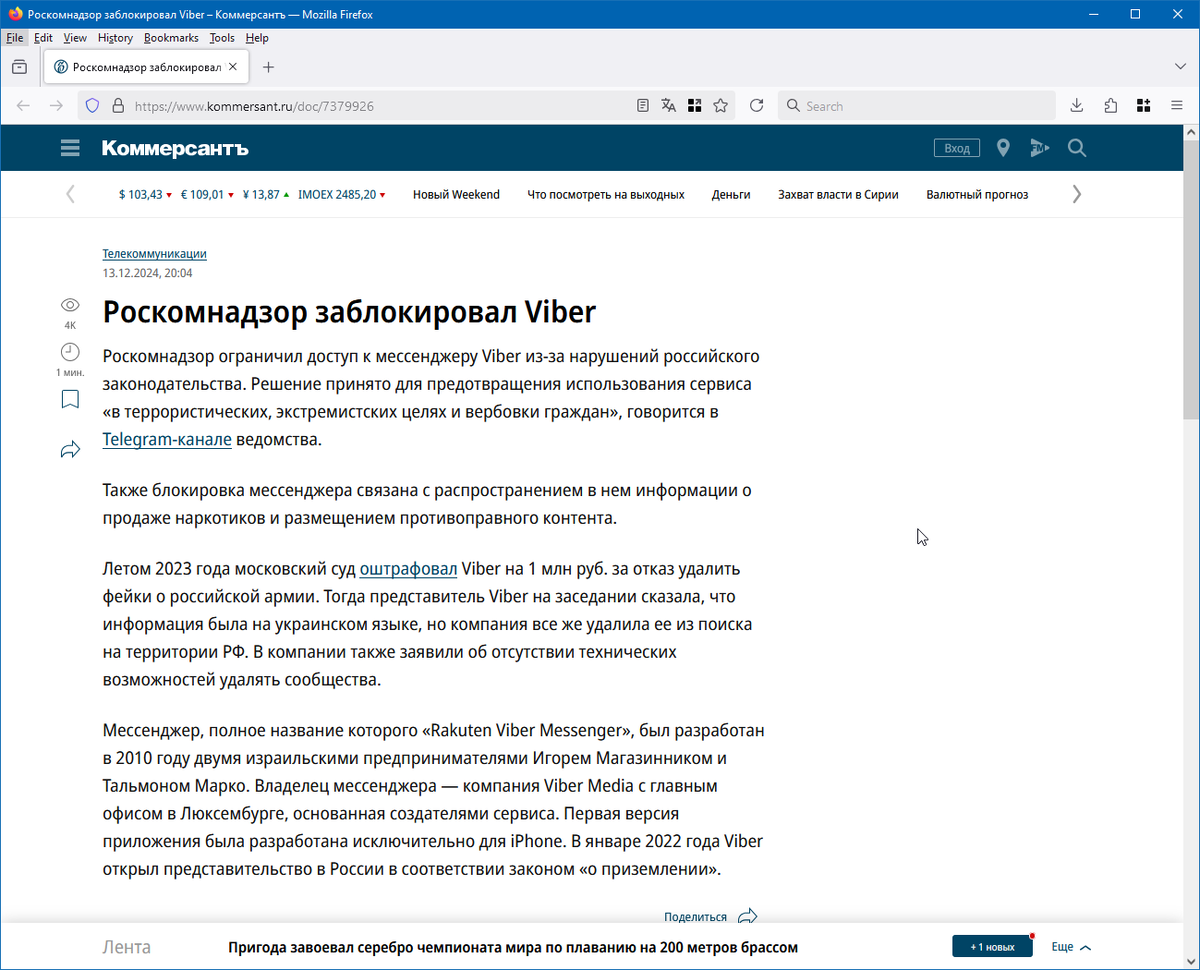Expand the Еще chevron in the bottom bar
The height and width of the screenshot is (970, 1200).
pyautogui.click(x=1086, y=947)
